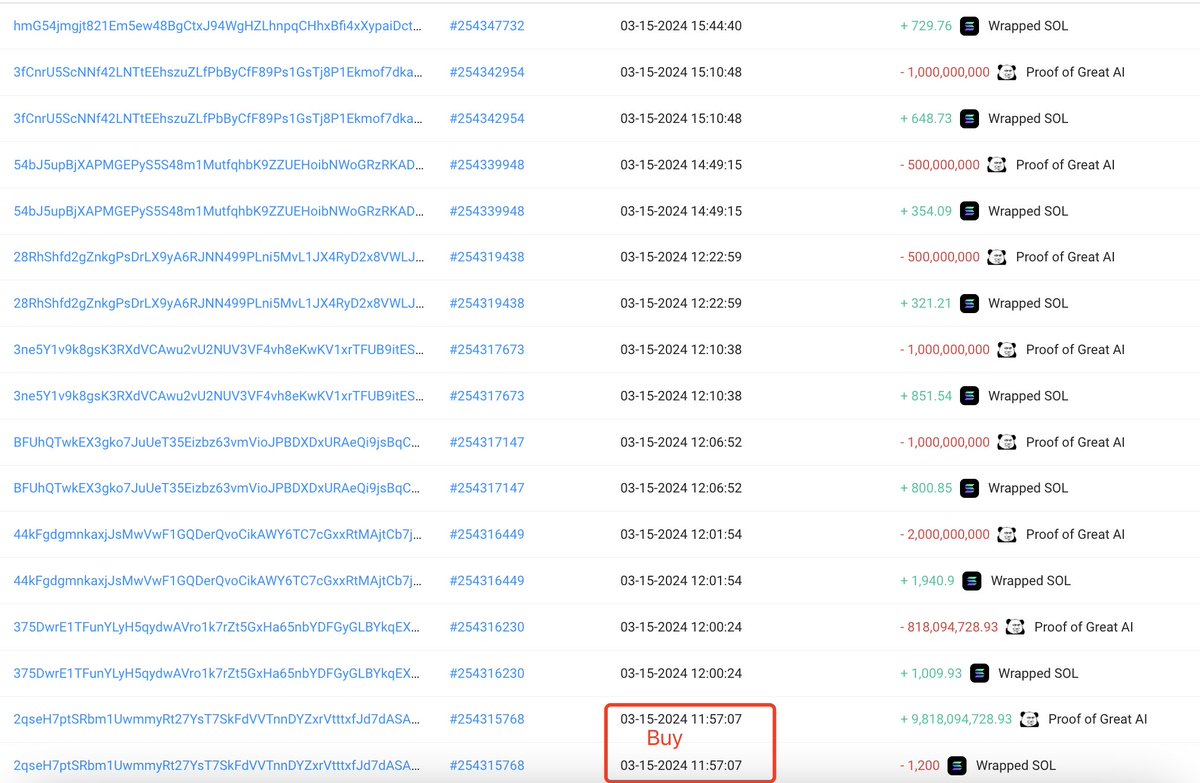Click the panda token icon in the 12:22:59 -500,000,000 row
The height and width of the screenshot is (783, 1200).
coord(997,257)
